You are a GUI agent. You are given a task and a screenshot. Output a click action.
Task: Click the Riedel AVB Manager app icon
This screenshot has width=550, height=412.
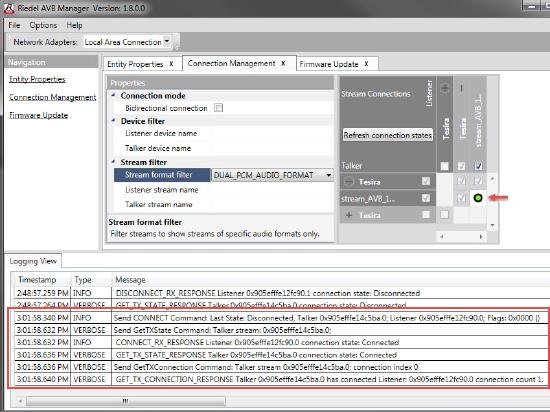(8, 8)
